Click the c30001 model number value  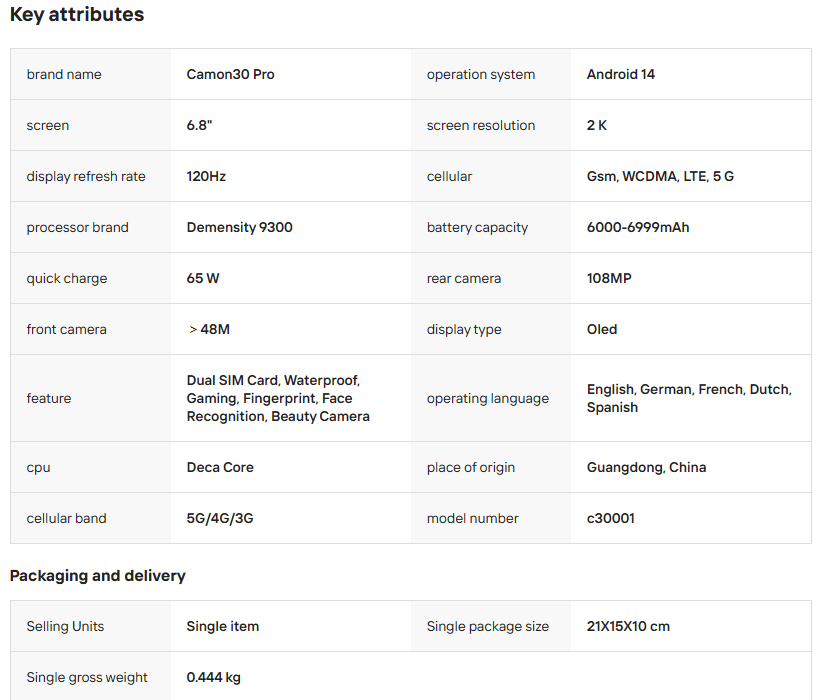click(x=610, y=519)
